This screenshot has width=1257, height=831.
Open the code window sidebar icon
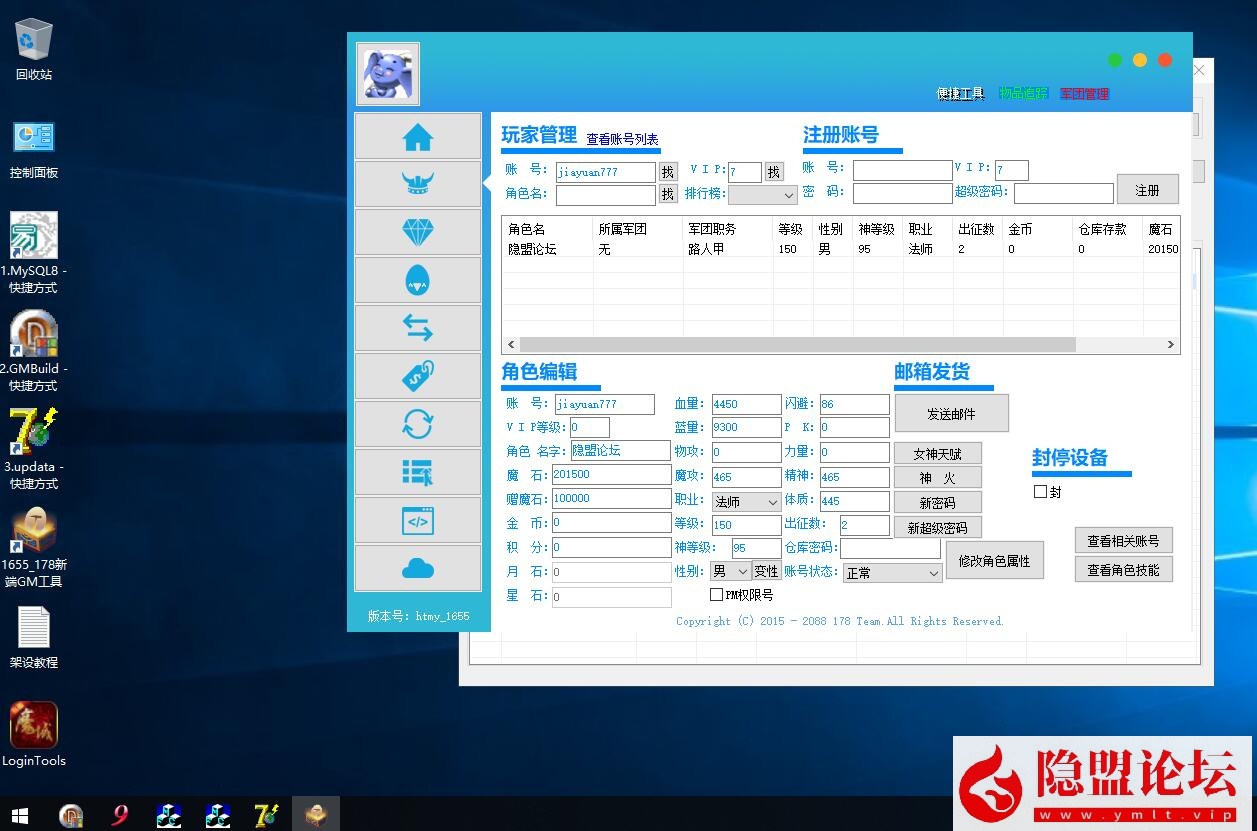[x=418, y=520]
